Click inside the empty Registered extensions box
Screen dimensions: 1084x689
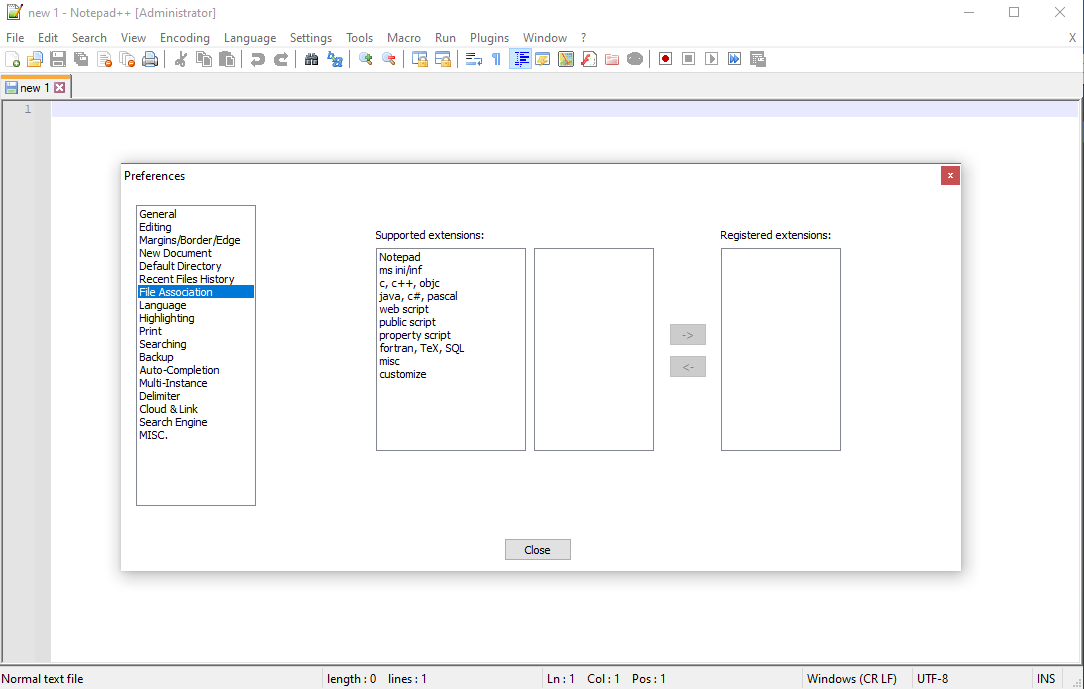780,350
